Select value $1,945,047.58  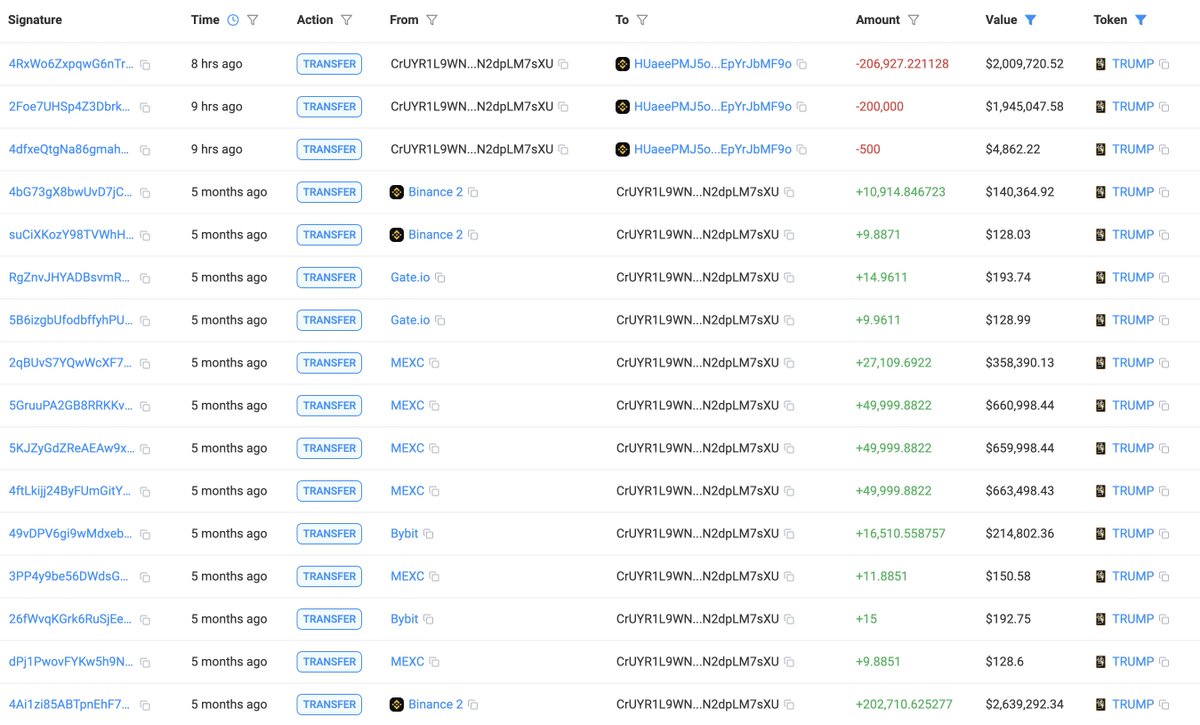click(x=1024, y=106)
